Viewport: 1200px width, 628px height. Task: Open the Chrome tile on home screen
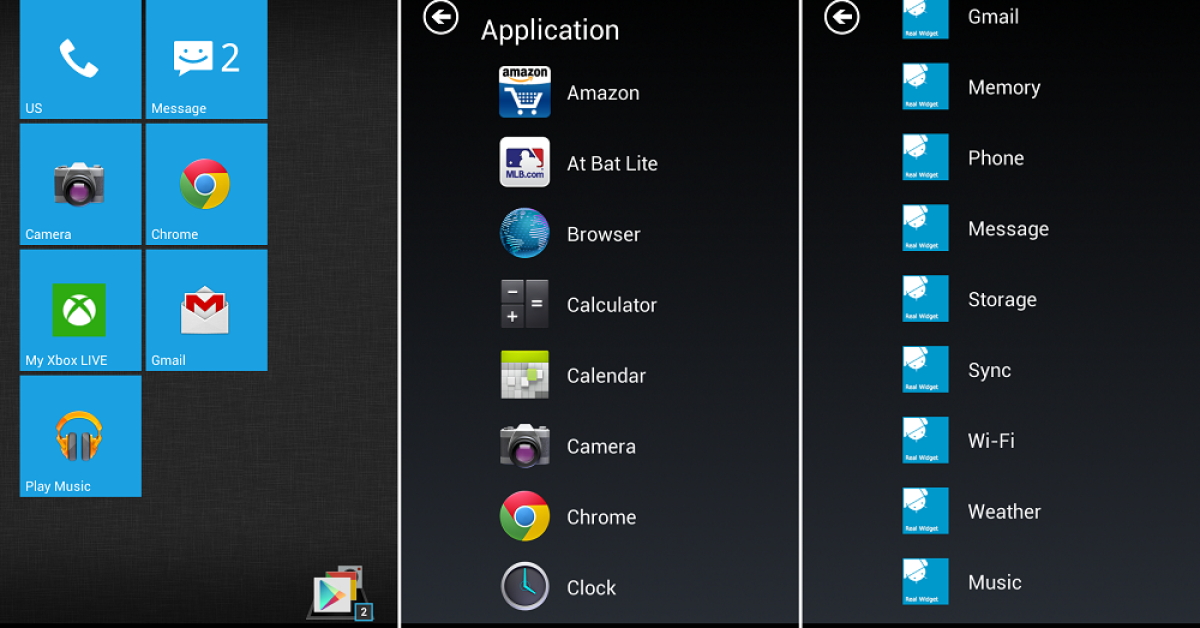(206, 184)
